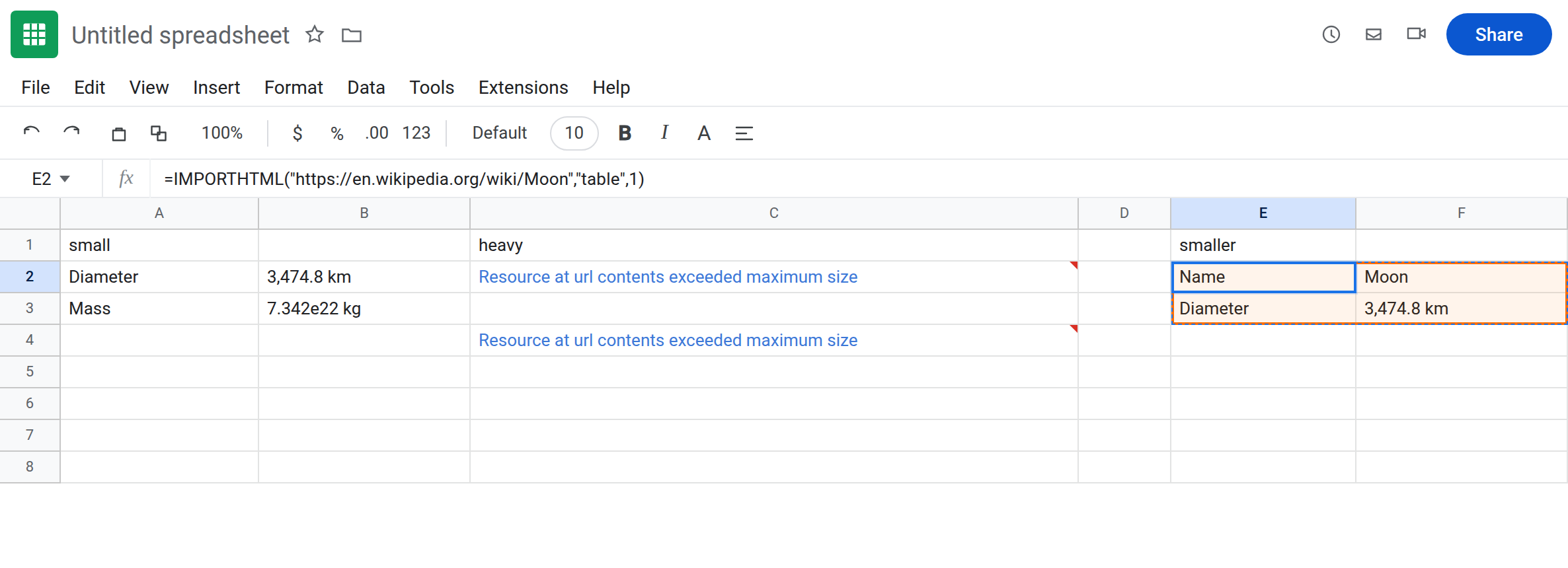Open horizontal align options
This screenshot has width=1568, height=568.
pyautogui.click(x=744, y=133)
